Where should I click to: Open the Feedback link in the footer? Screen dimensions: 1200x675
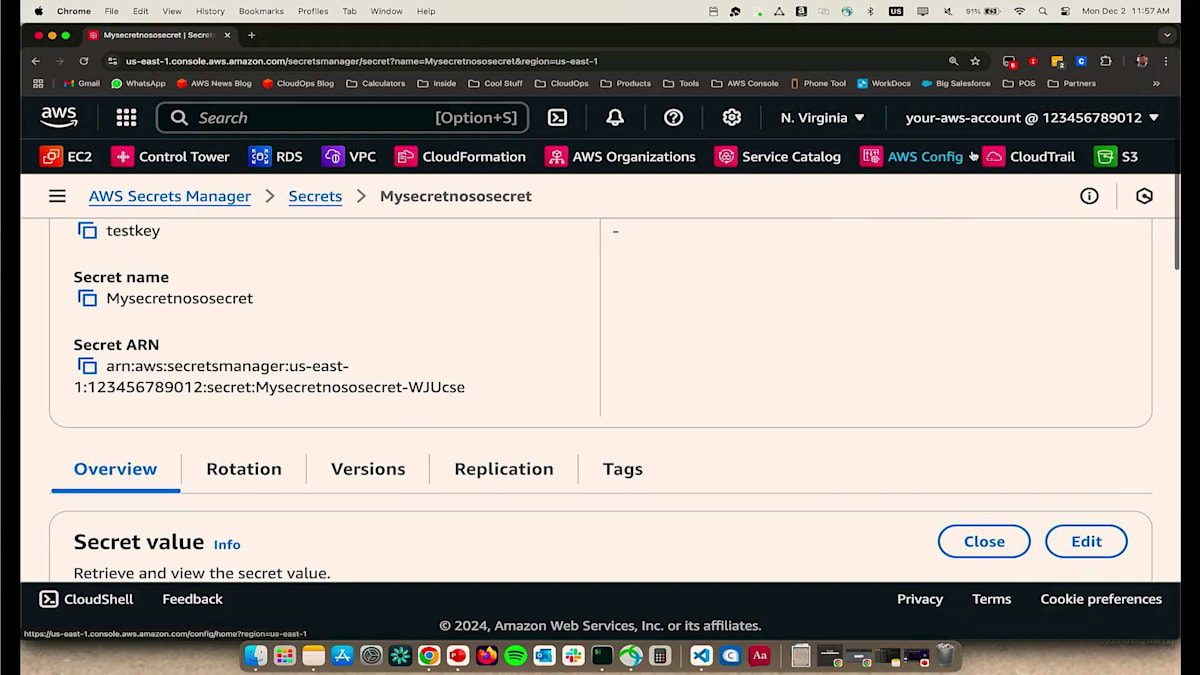pos(192,599)
